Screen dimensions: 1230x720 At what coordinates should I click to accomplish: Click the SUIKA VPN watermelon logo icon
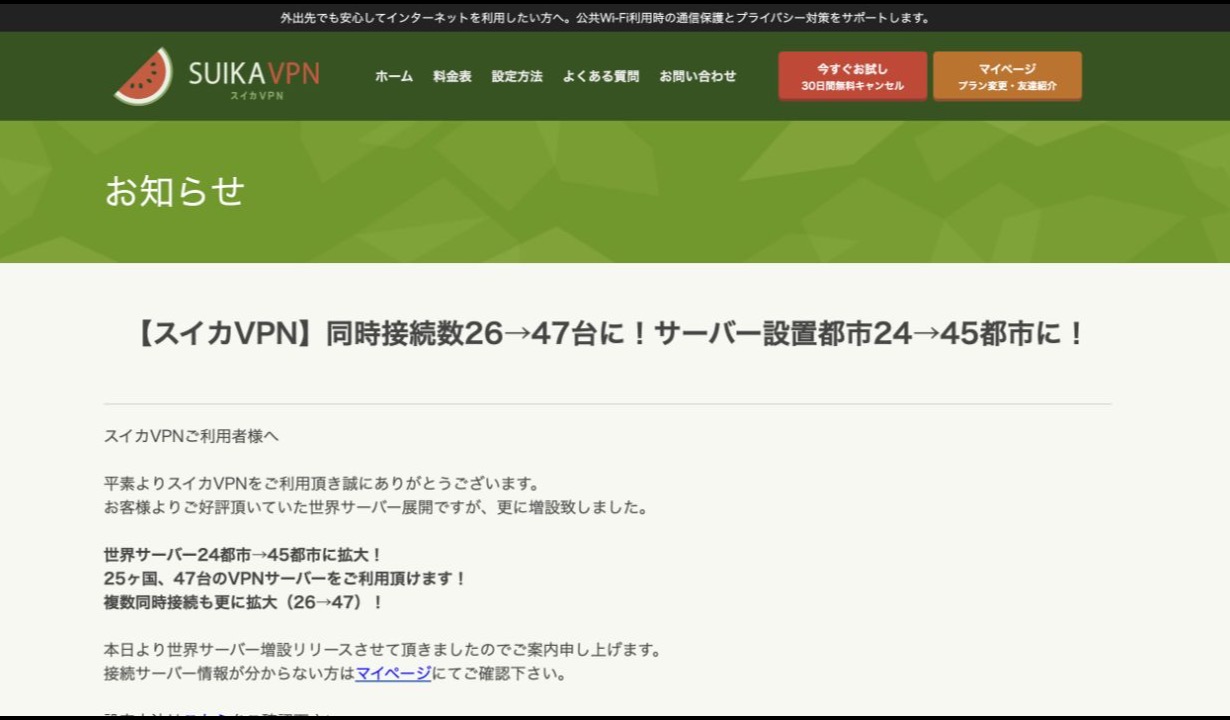coord(143,77)
